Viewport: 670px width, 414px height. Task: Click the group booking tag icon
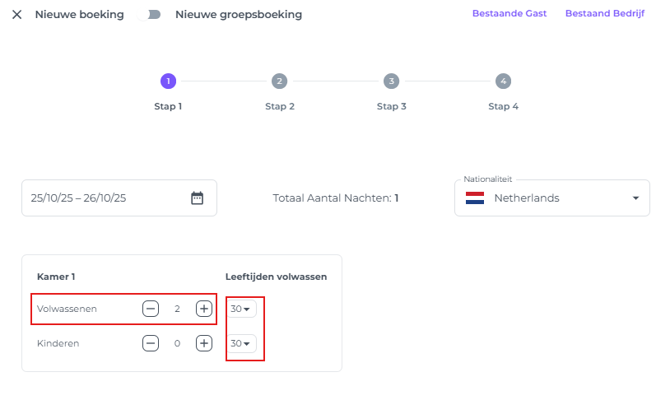coord(153,15)
